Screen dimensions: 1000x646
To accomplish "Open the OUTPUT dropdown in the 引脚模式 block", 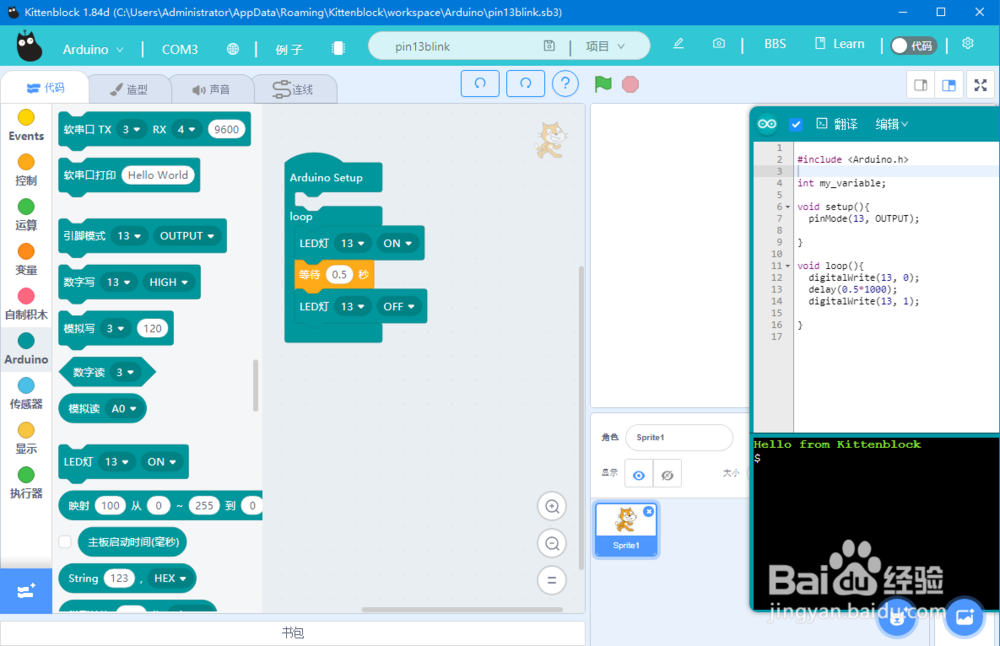I will tap(187, 236).
